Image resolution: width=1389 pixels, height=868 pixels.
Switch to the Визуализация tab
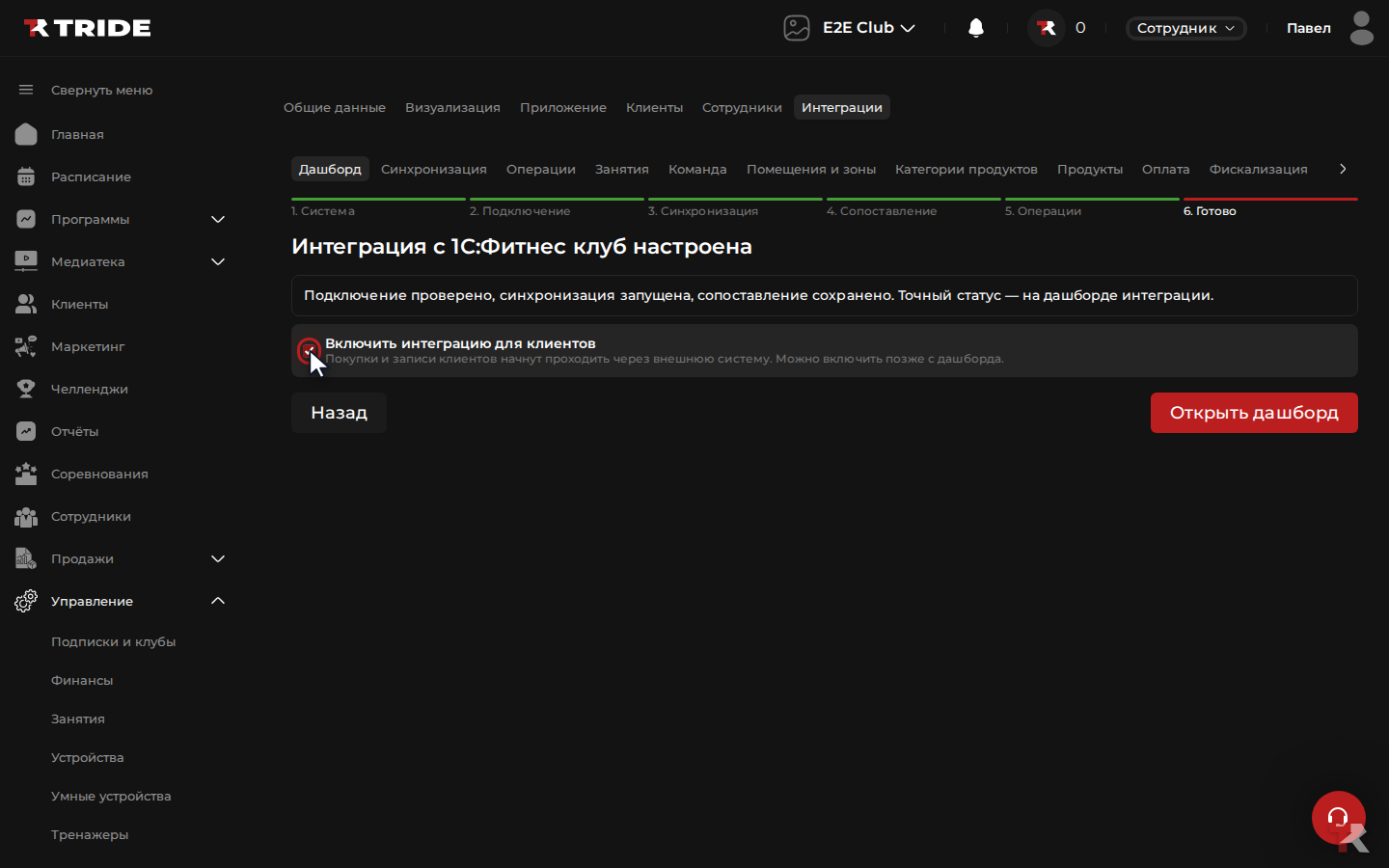(x=452, y=107)
